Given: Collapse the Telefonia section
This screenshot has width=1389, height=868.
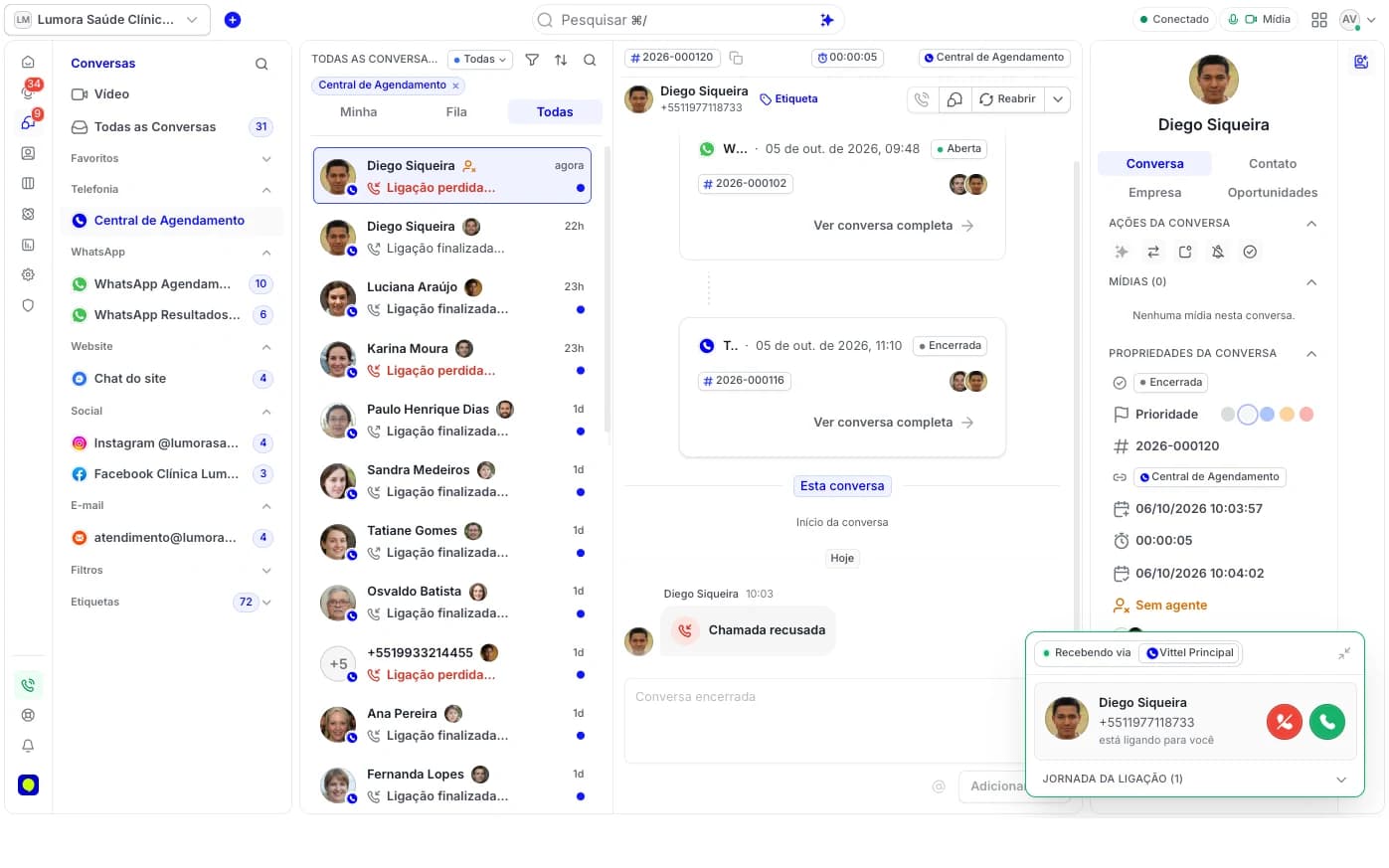Looking at the screenshot, I should [266, 190].
